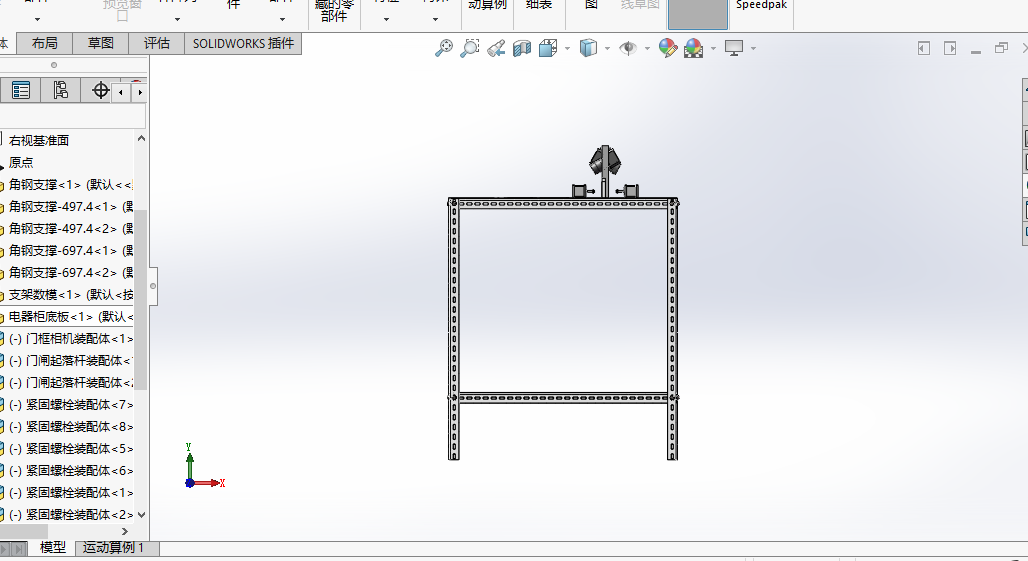Screen dimensions: 1028x561
Task: Click the right arrow of manager tabs
Action: (x=140, y=92)
